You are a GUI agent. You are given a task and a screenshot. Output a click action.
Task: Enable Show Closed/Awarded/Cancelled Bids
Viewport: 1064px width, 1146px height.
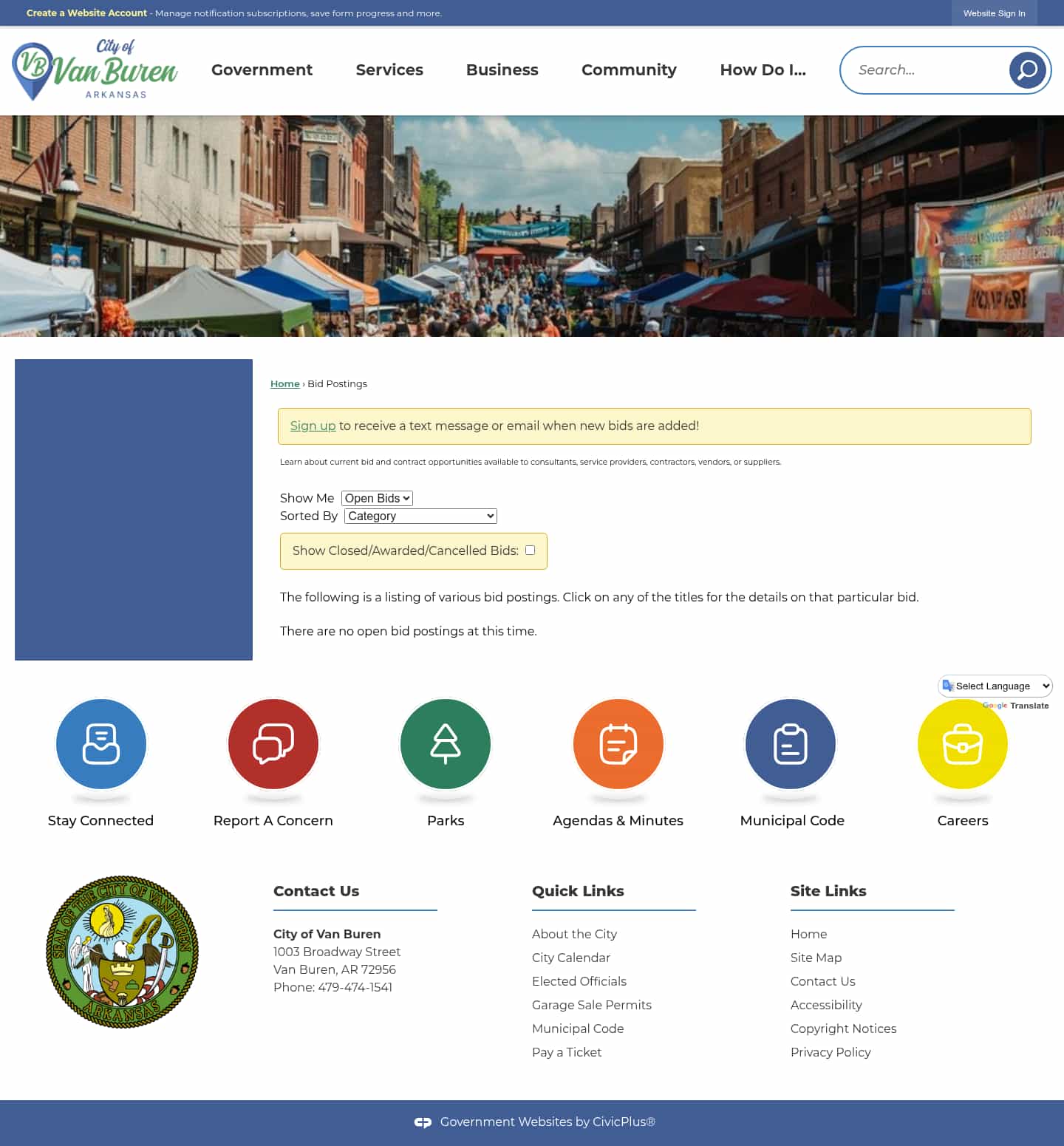[x=530, y=550]
